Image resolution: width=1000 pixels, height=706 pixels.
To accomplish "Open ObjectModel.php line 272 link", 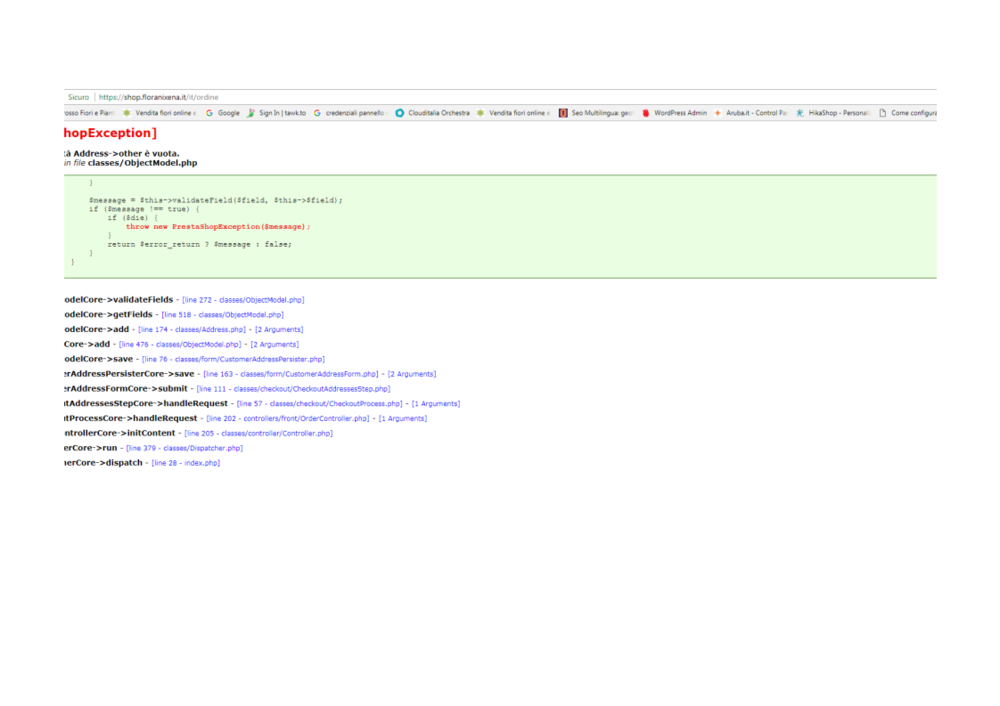I will pyautogui.click(x=242, y=299).
